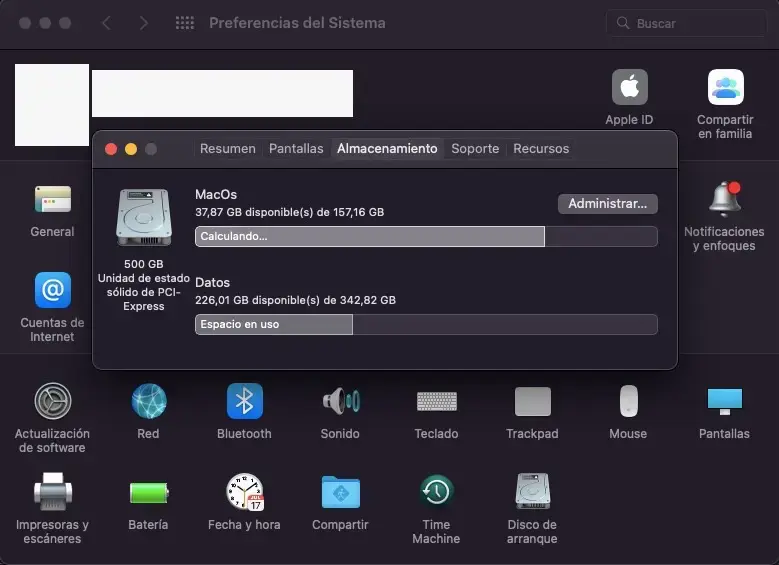Open Bluetooth preferences
Viewport: 779px width, 565px height.
pos(244,401)
